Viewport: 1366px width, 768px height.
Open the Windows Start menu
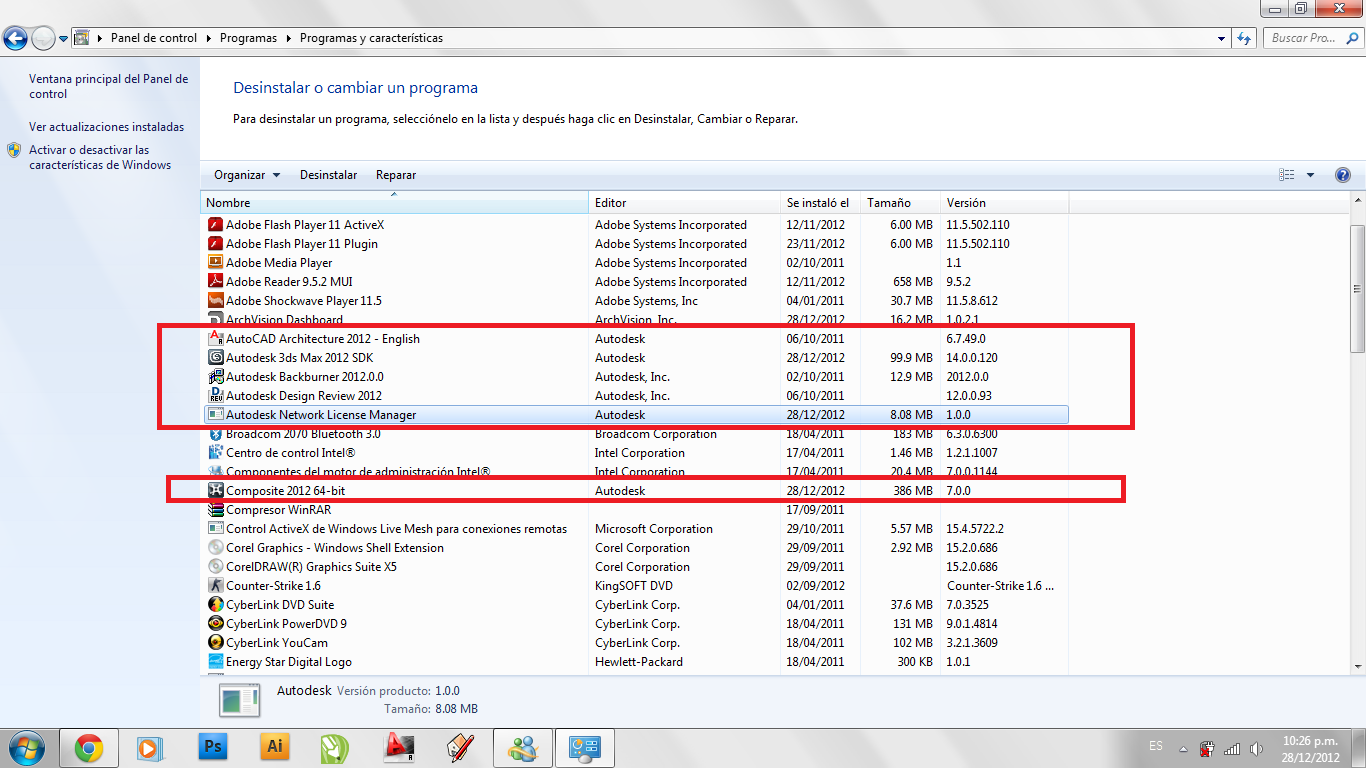coord(25,747)
